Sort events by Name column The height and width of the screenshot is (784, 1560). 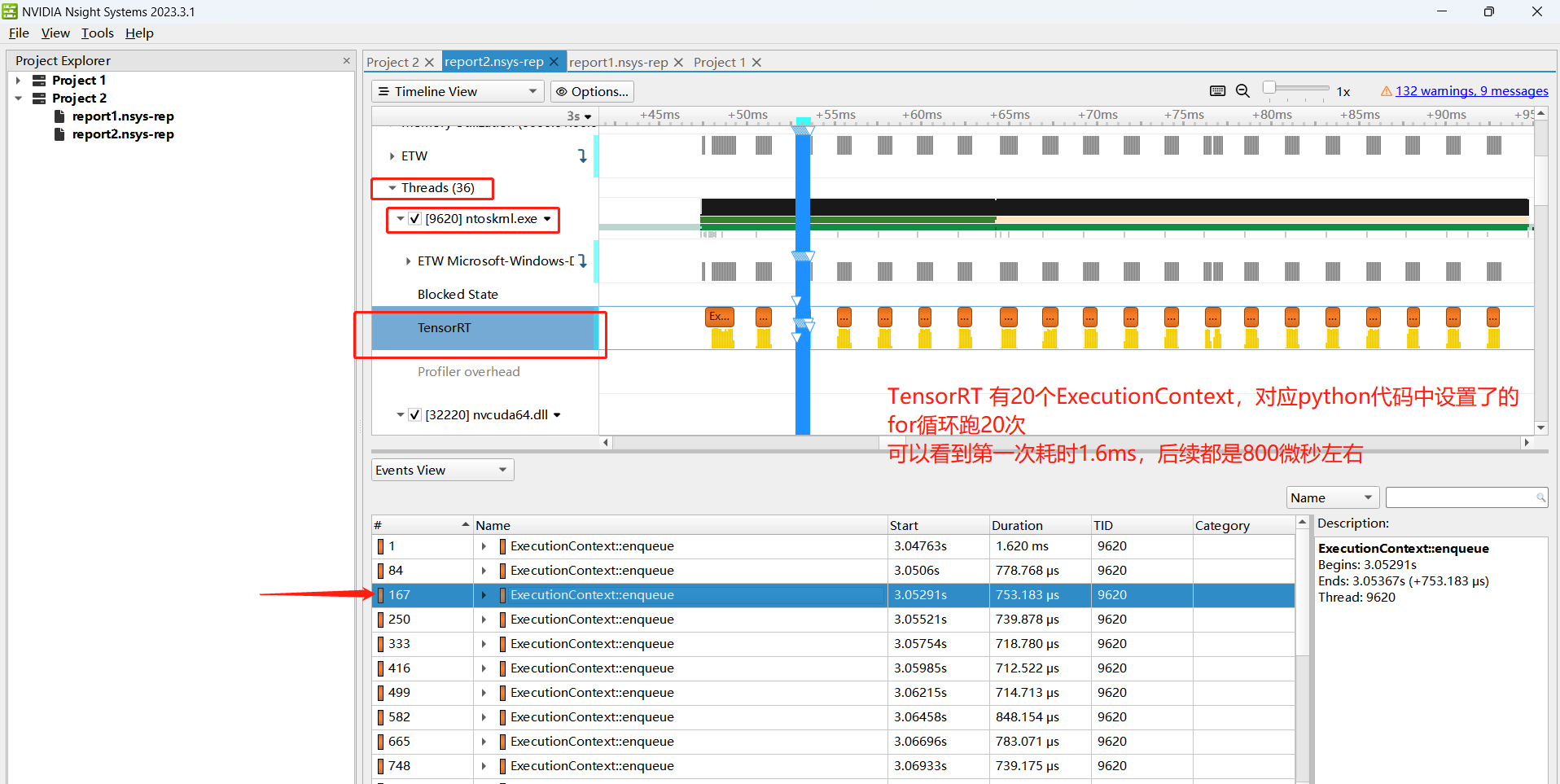click(680, 526)
